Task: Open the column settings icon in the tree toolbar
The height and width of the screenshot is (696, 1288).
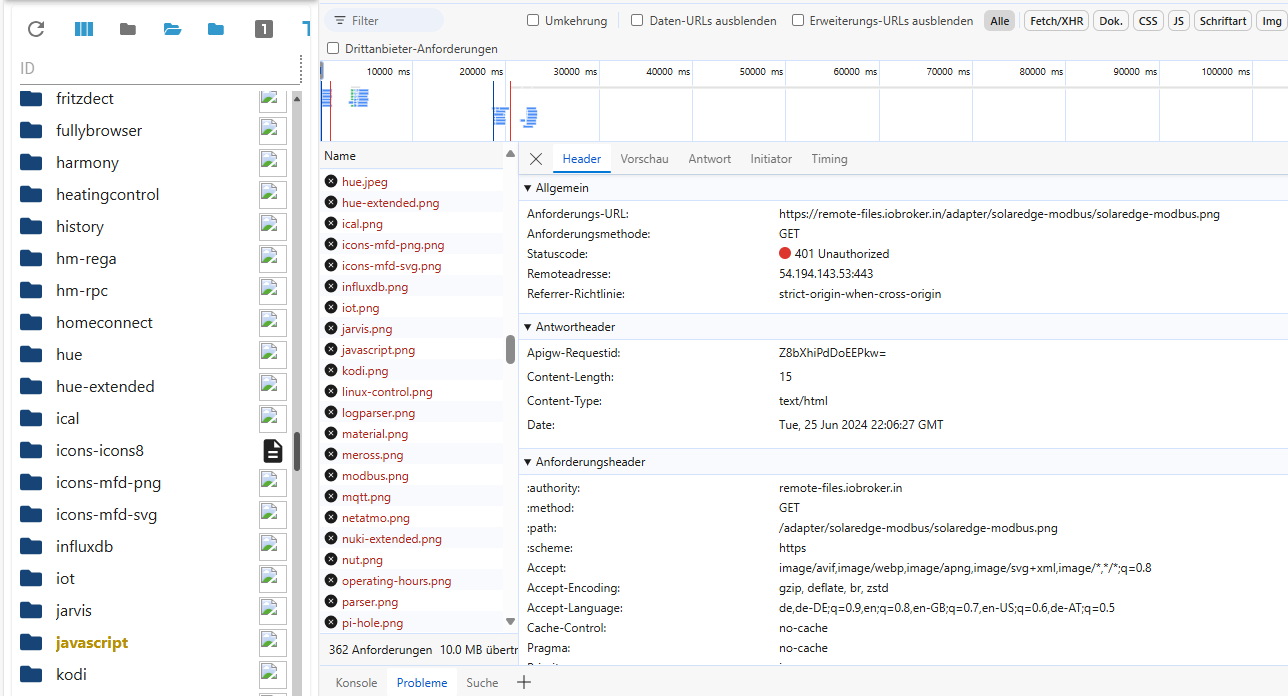Action: coord(84,29)
